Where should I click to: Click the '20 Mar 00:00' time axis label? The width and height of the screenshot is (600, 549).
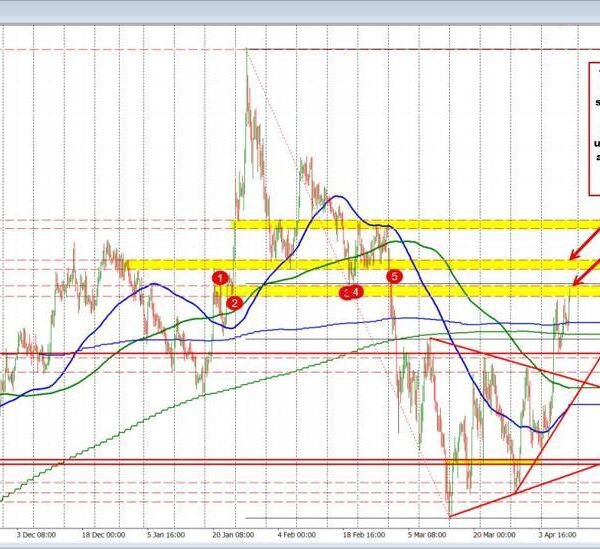[494, 534]
